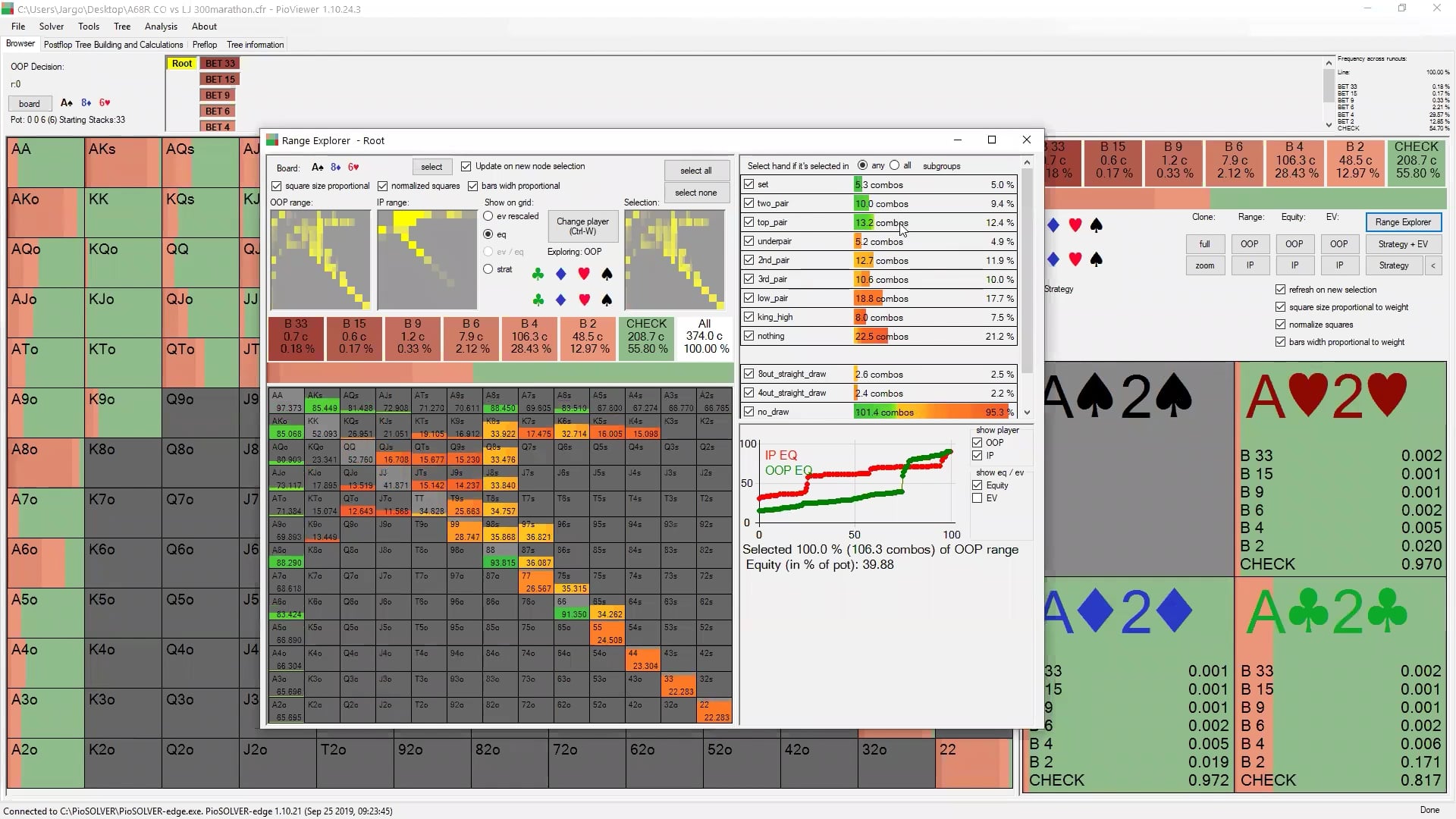Click black spade in lower Range Explorer suit row

click(607, 300)
